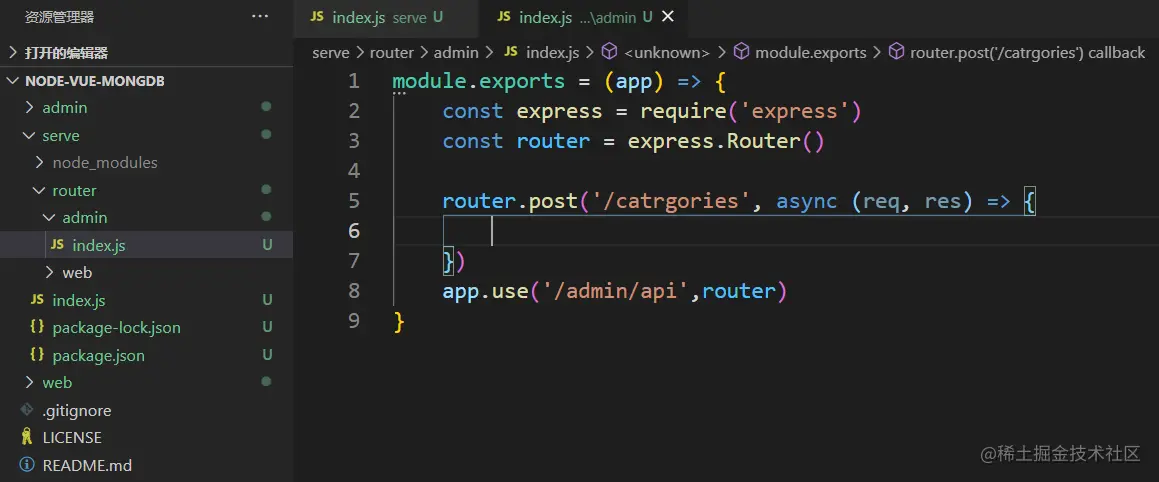Click JS icon of serve index.js row
The width and height of the screenshot is (1159, 482).
point(37,299)
